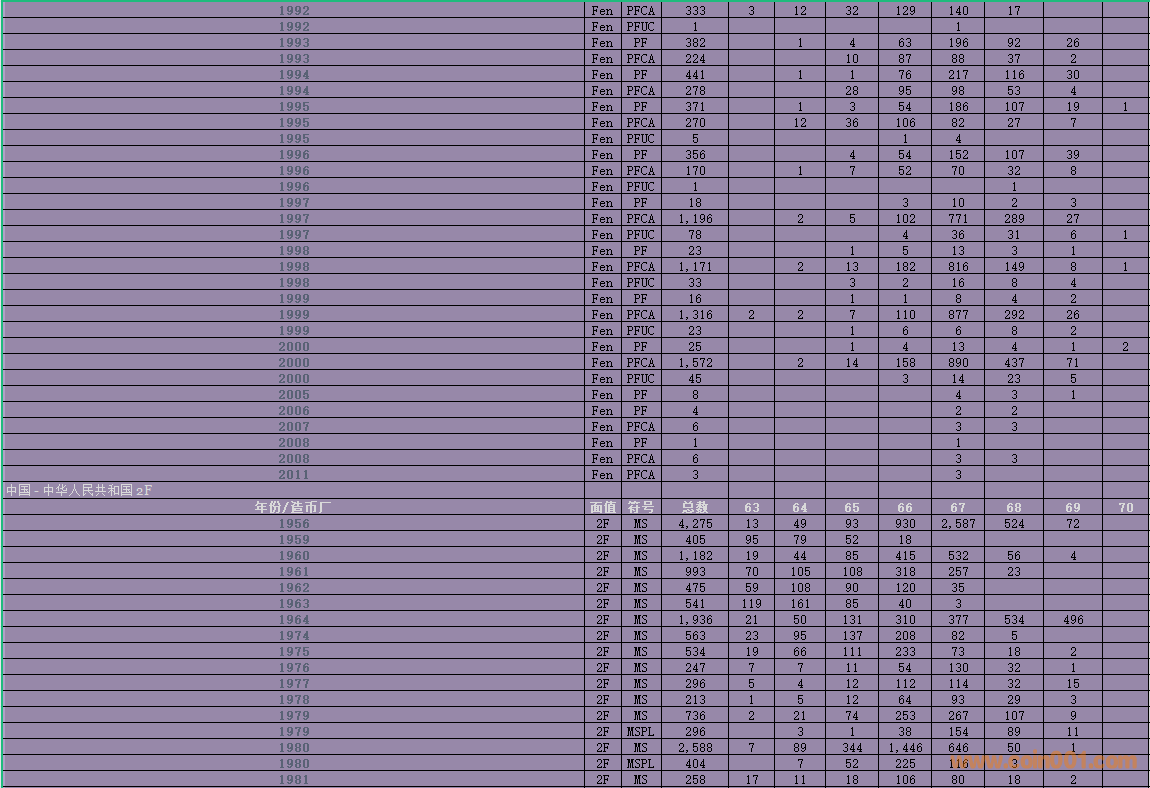Click the grade 70 column header
The image size is (1150, 788).
(1125, 507)
